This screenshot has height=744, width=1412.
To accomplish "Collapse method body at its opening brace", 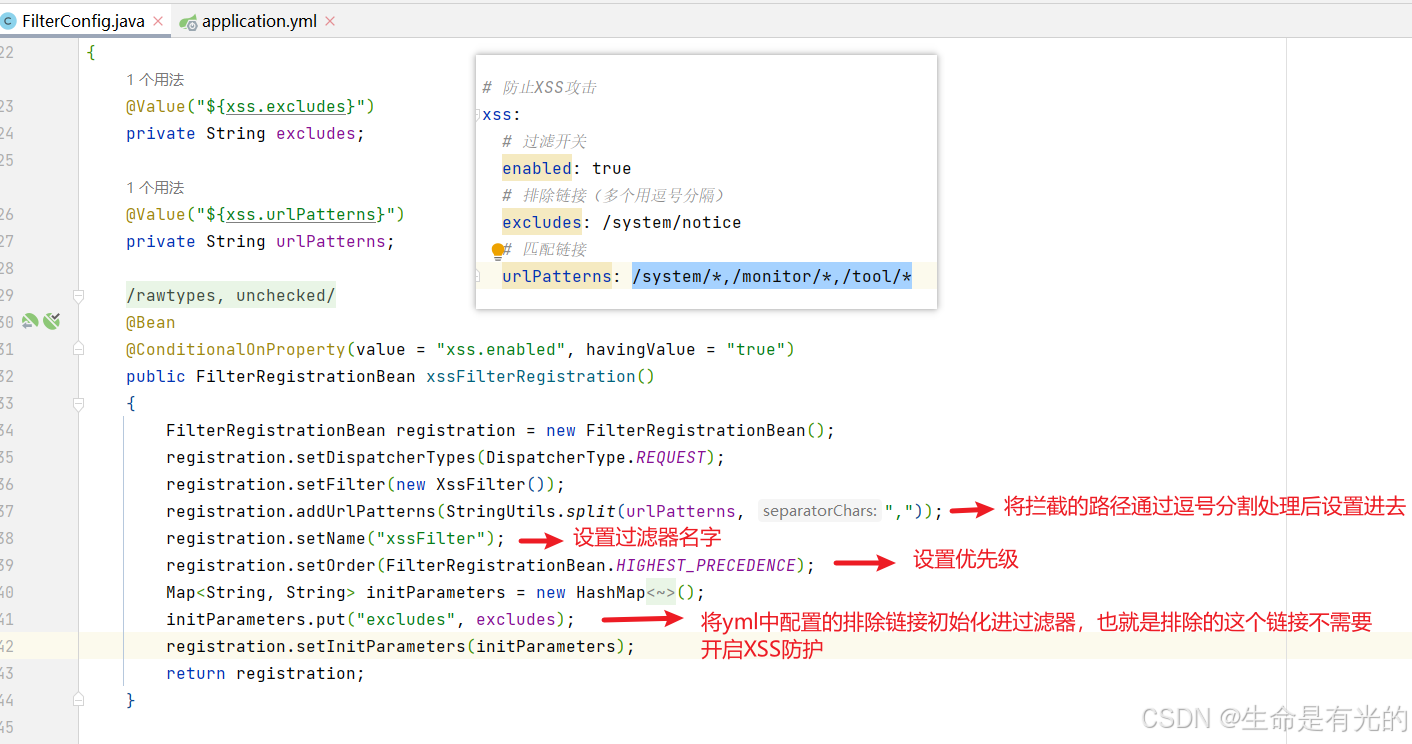I will click(78, 404).
